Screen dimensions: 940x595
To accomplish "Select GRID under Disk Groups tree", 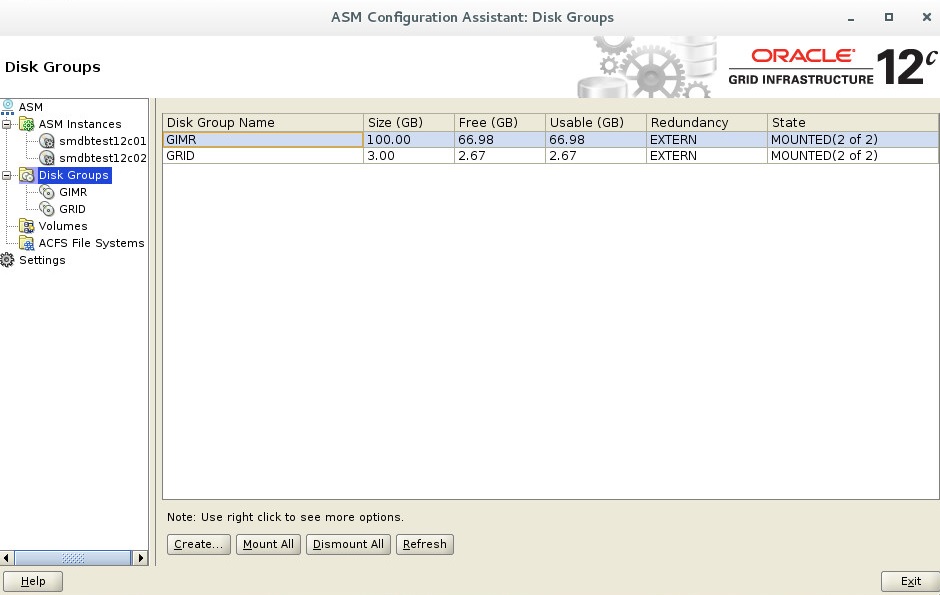I will coord(73,209).
